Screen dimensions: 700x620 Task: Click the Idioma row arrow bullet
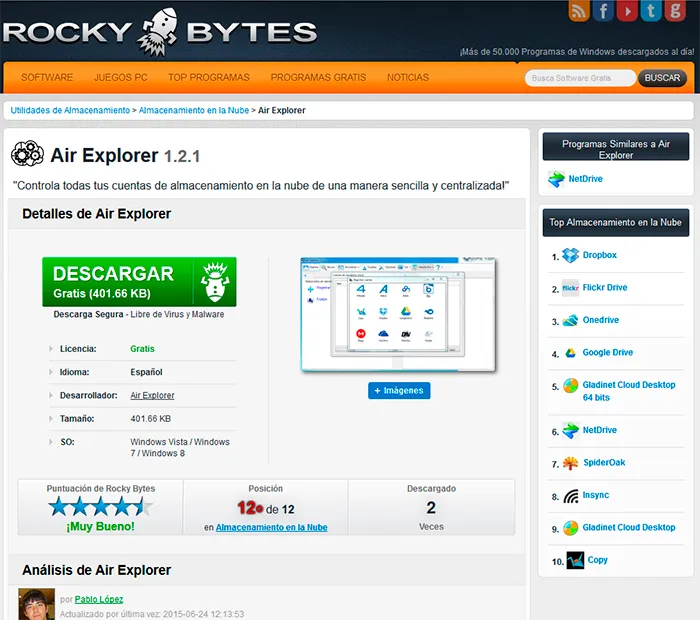[51, 372]
